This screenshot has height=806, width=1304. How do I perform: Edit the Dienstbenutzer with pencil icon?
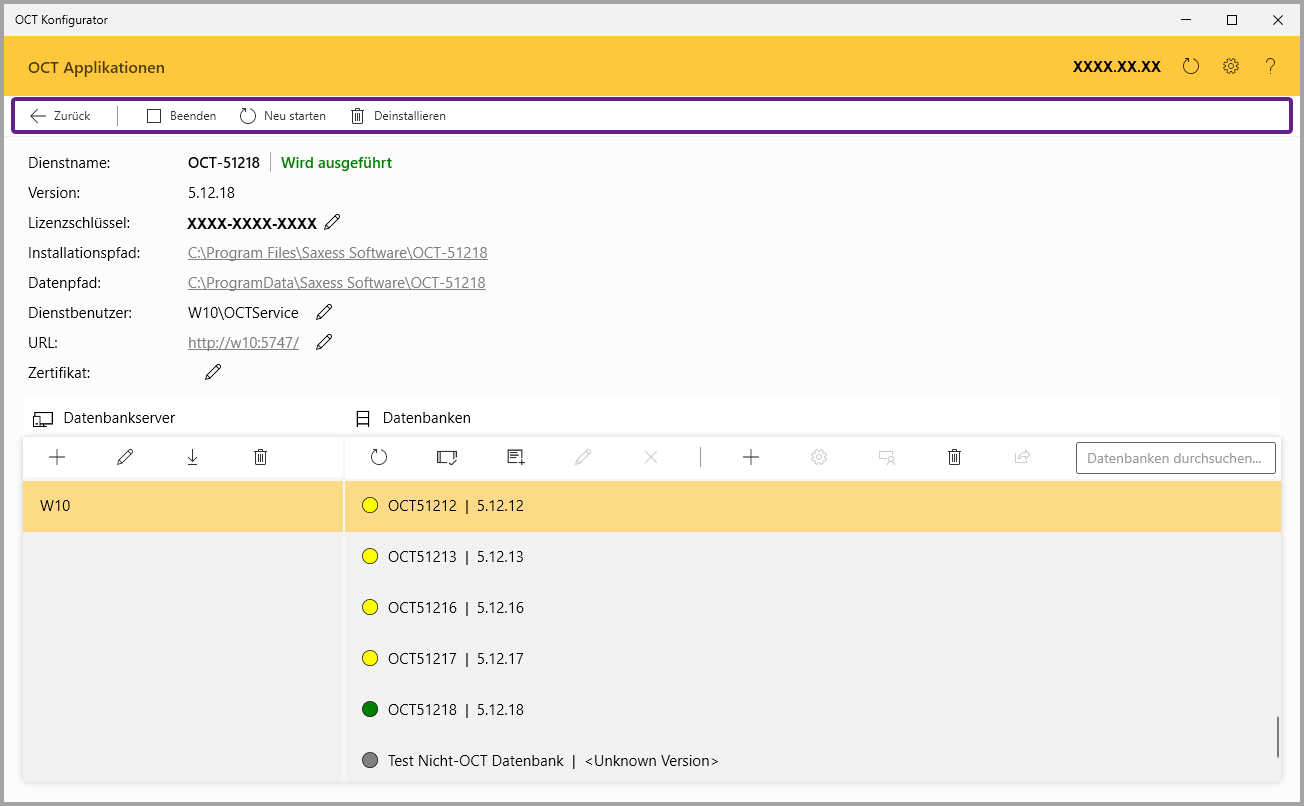point(324,312)
